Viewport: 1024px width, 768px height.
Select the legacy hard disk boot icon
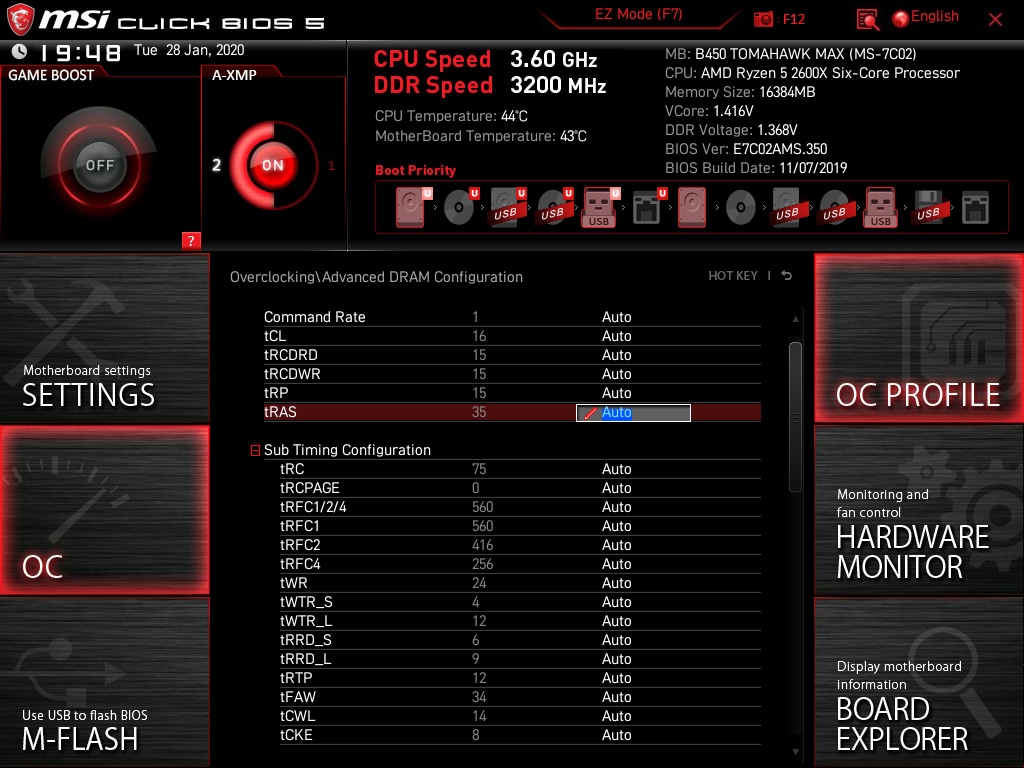[692, 207]
